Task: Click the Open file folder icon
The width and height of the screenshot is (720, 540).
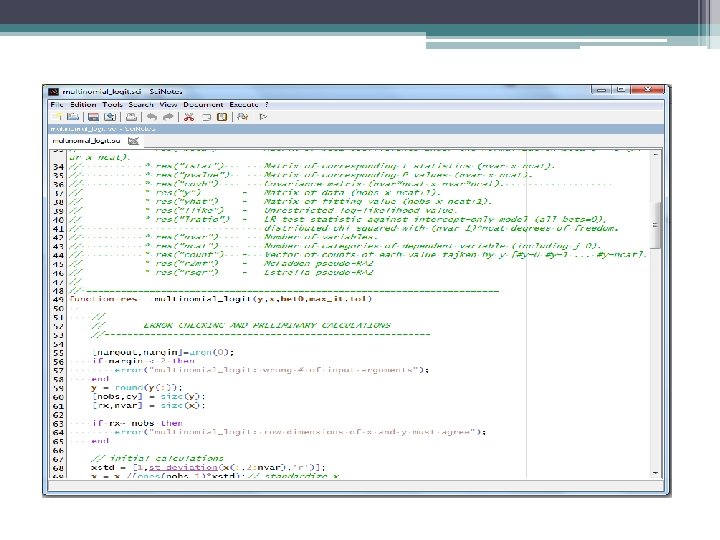Action: (x=75, y=116)
